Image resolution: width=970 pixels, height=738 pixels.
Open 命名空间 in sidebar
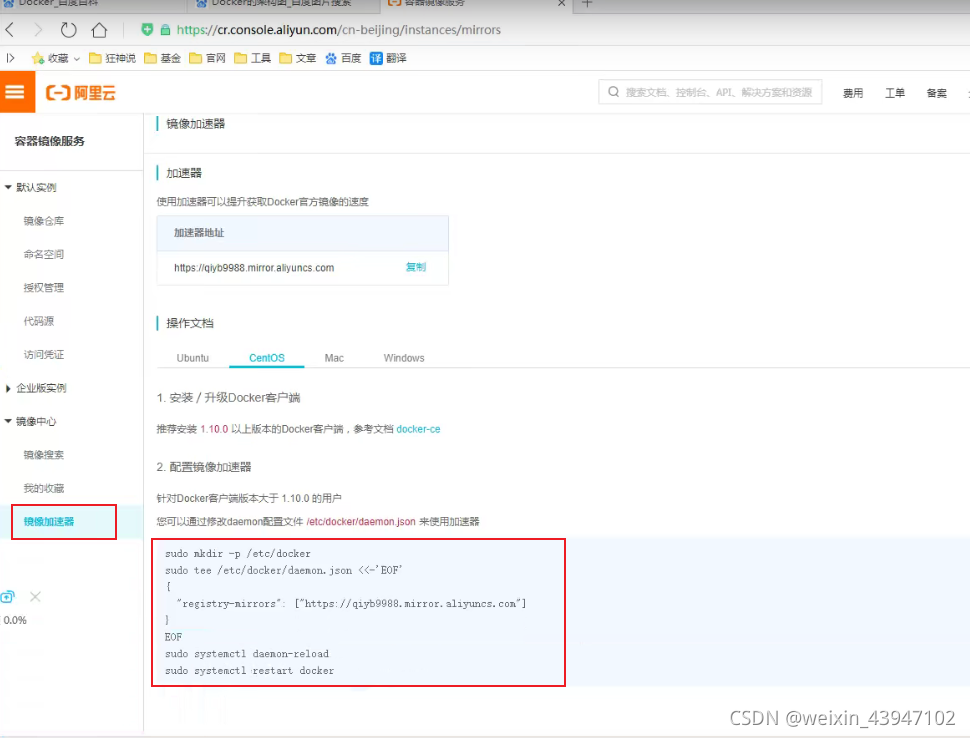click(43, 254)
